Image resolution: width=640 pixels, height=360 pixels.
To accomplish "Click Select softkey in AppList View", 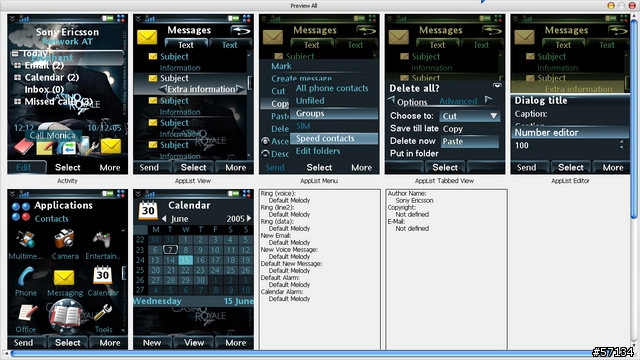I will [x=193, y=167].
